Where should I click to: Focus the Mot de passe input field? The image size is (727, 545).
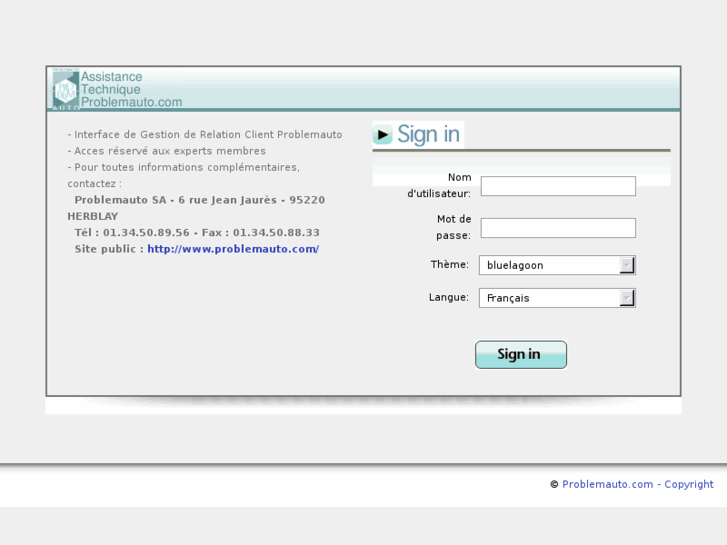pyautogui.click(x=558, y=228)
